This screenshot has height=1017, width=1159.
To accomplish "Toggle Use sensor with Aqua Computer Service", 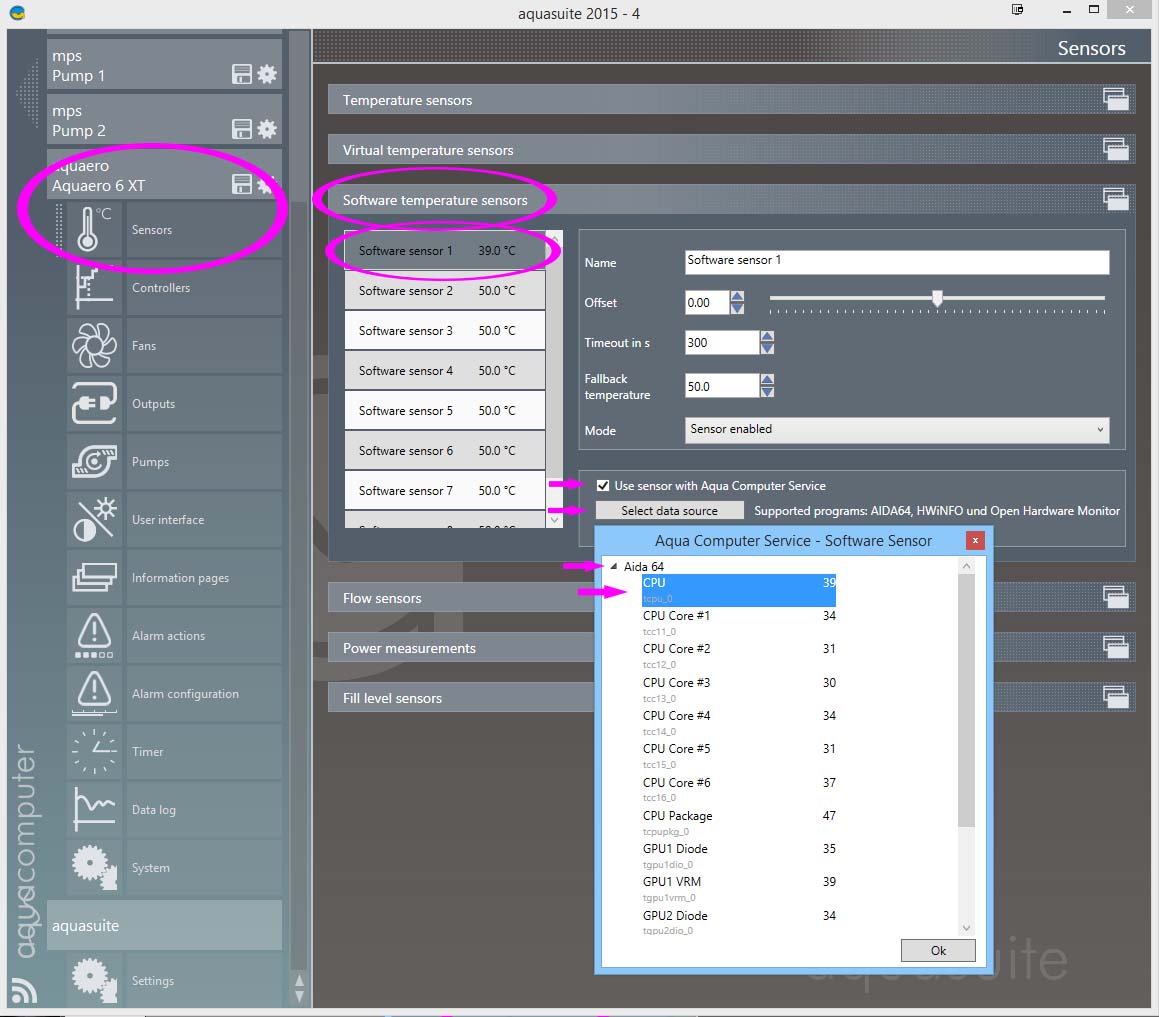I will pyautogui.click(x=603, y=486).
